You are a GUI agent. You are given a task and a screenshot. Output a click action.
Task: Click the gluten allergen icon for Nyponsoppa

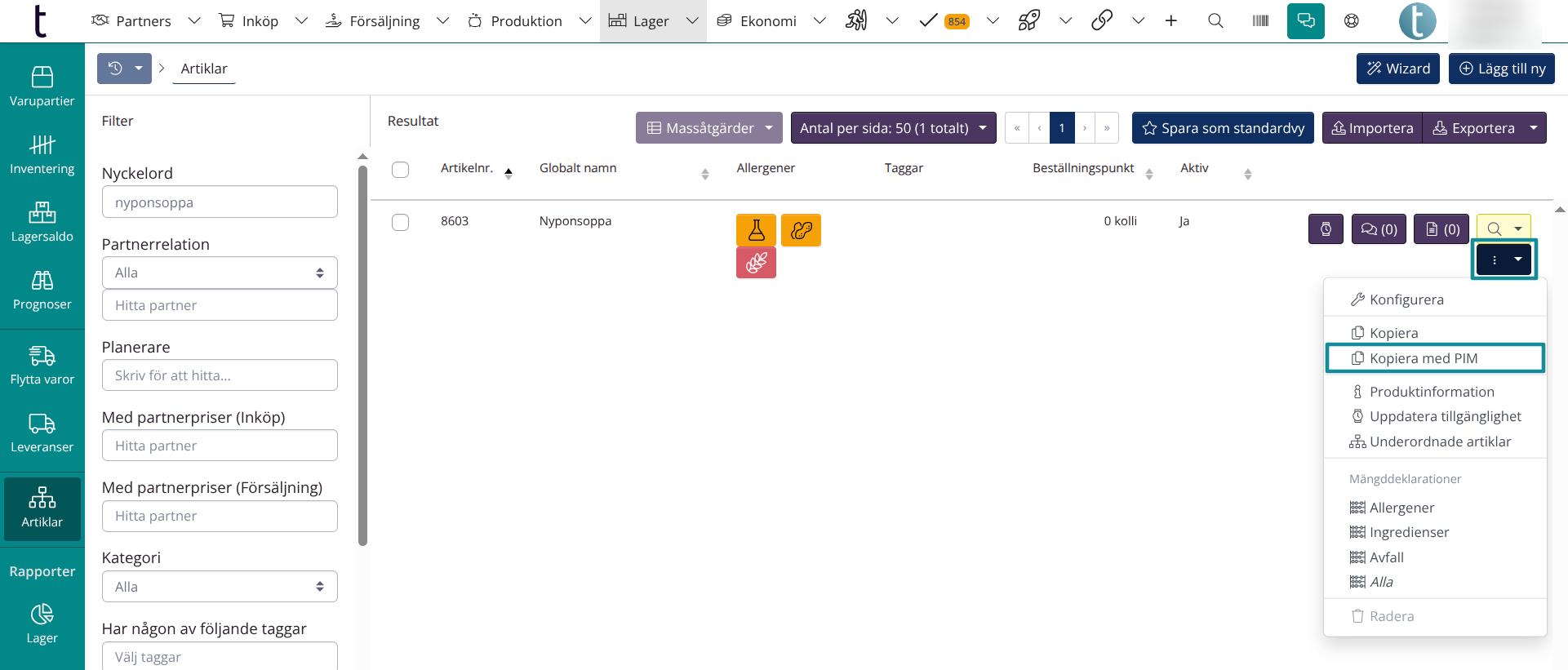pos(756,263)
